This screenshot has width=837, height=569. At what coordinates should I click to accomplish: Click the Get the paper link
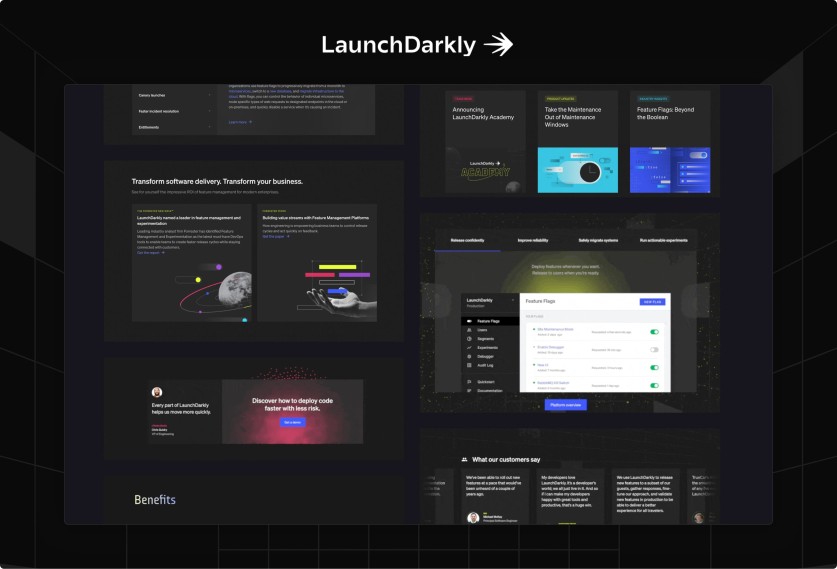[273, 236]
